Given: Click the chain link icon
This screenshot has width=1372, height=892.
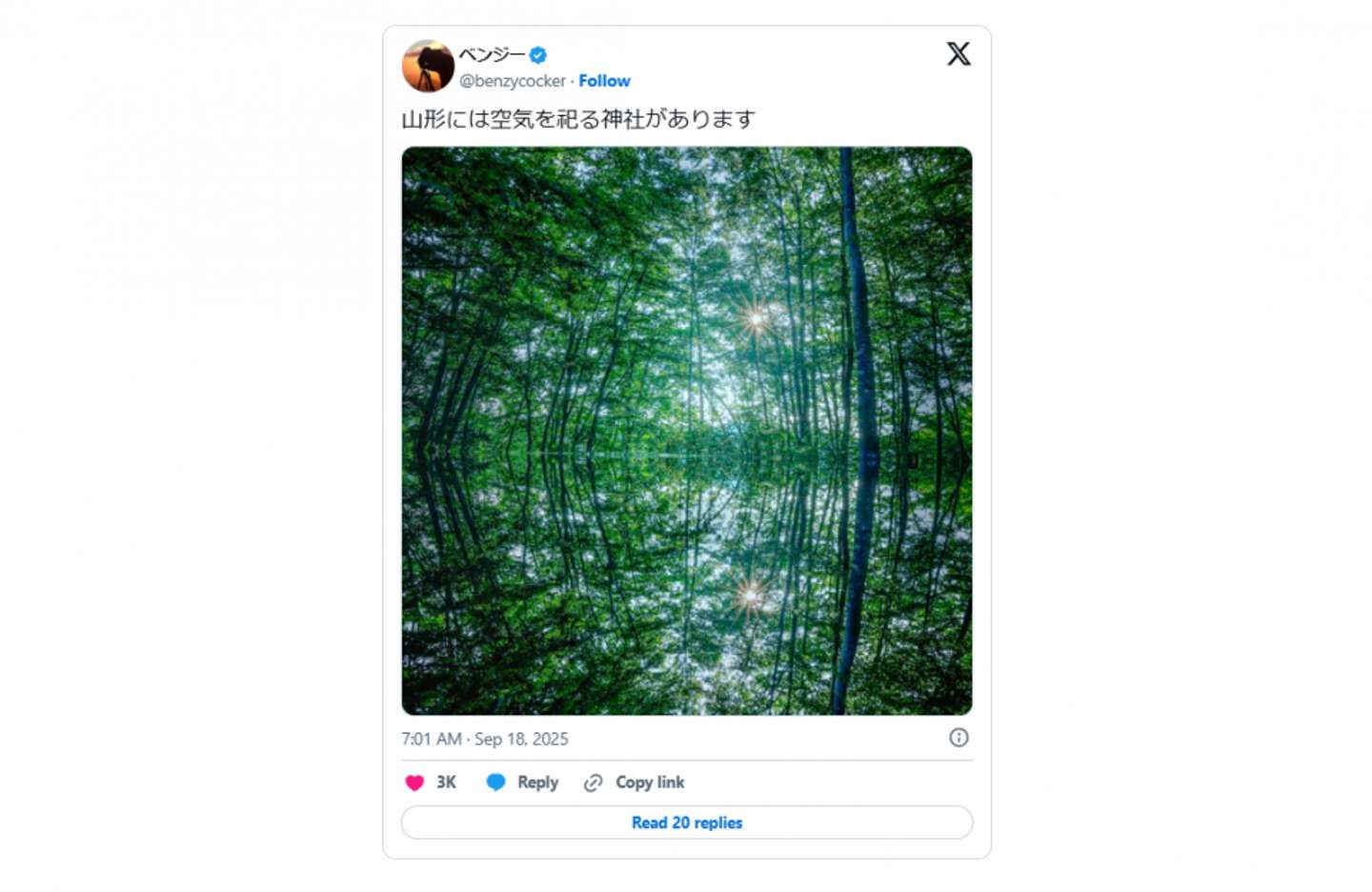Looking at the screenshot, I should 594,782.
